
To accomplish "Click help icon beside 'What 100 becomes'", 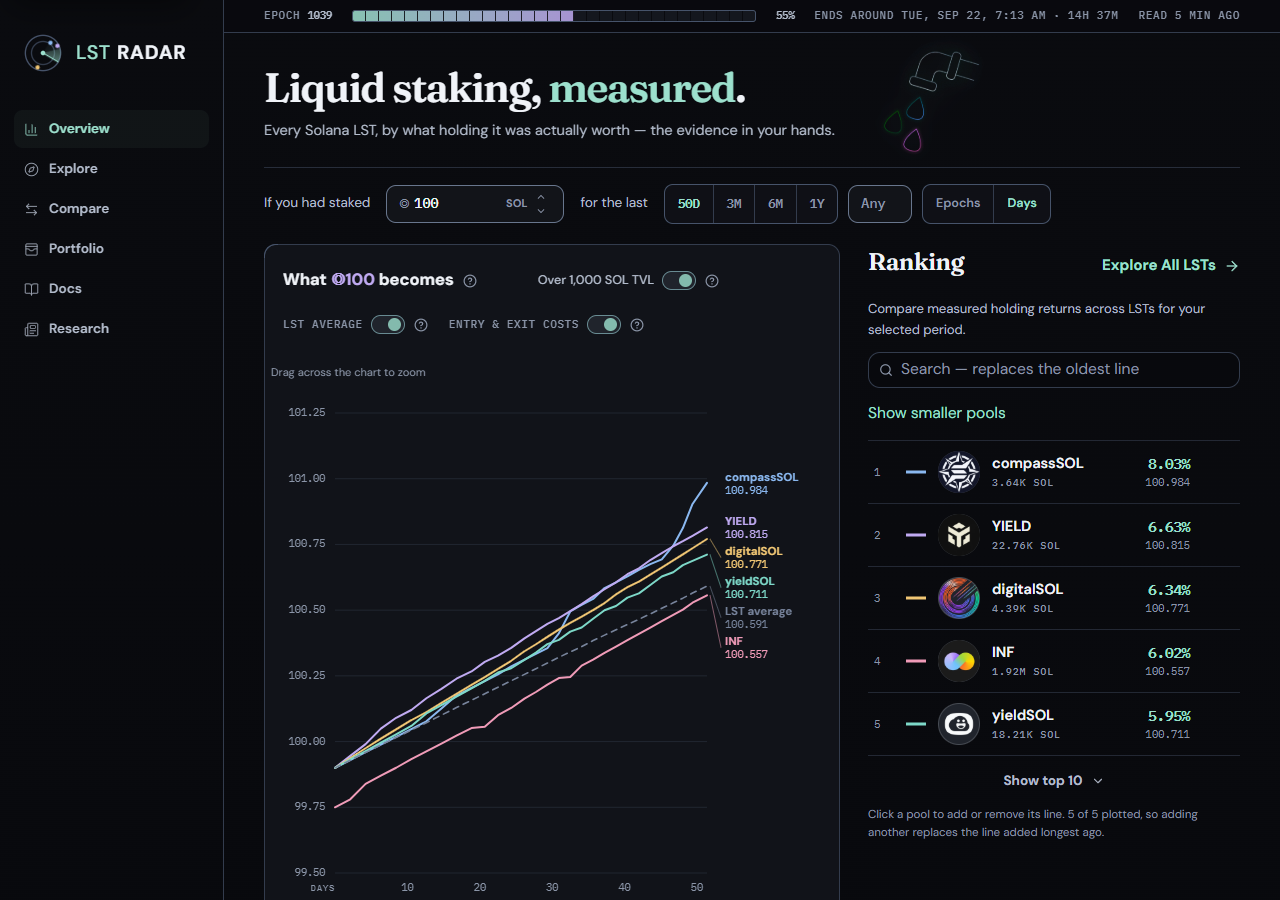I will click(470, 281).
